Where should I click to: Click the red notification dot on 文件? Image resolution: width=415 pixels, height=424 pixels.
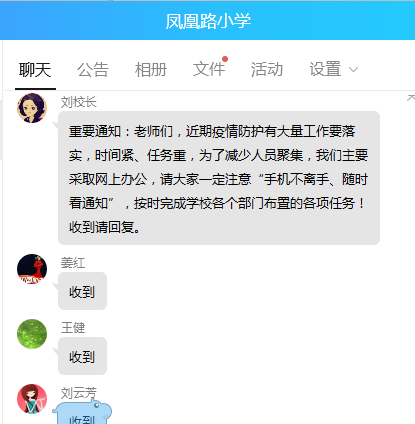[x=225, y=59]
